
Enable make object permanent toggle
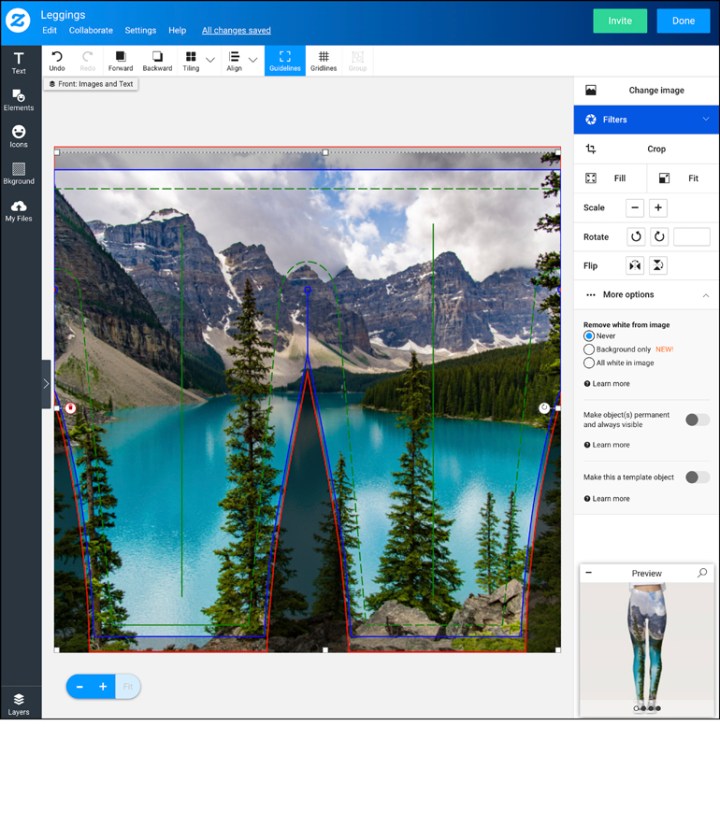tap(696, 419)
